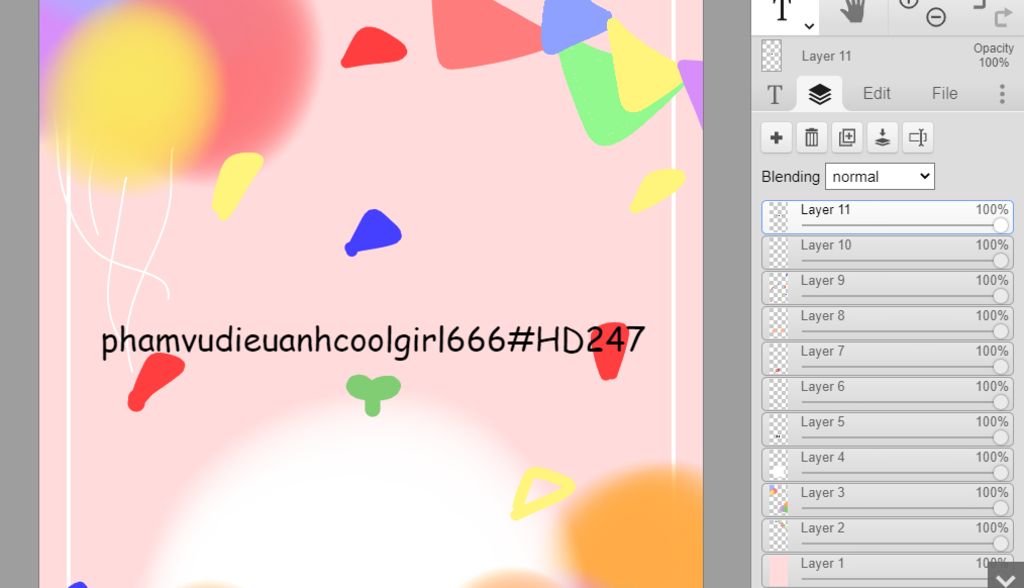Click Layer 9 opacity slider handle
The image size is (1024, 588).
pos(1000,296)
